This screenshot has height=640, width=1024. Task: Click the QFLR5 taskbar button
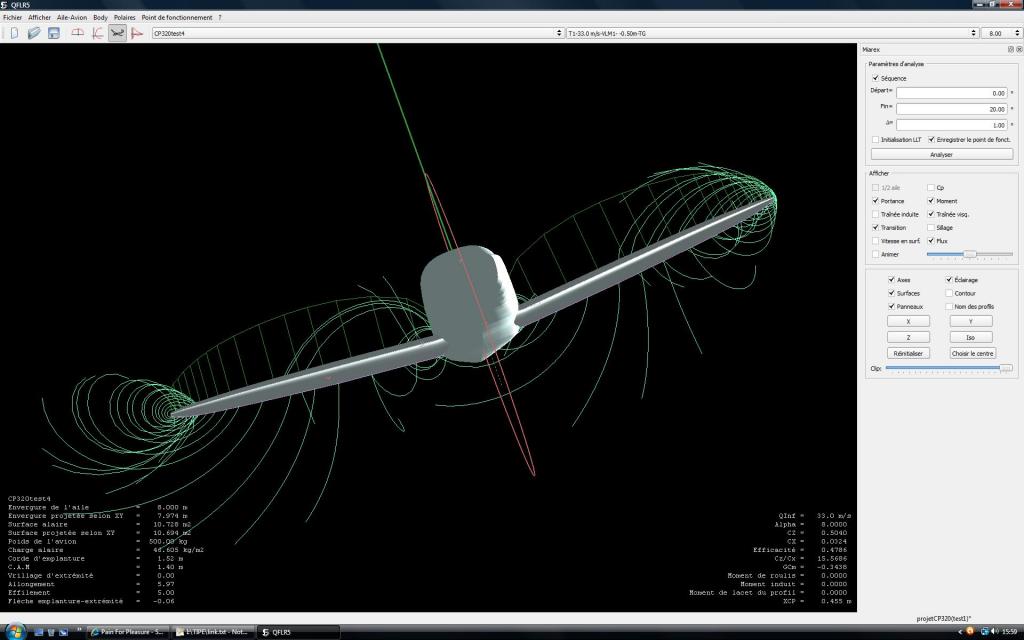298,632
